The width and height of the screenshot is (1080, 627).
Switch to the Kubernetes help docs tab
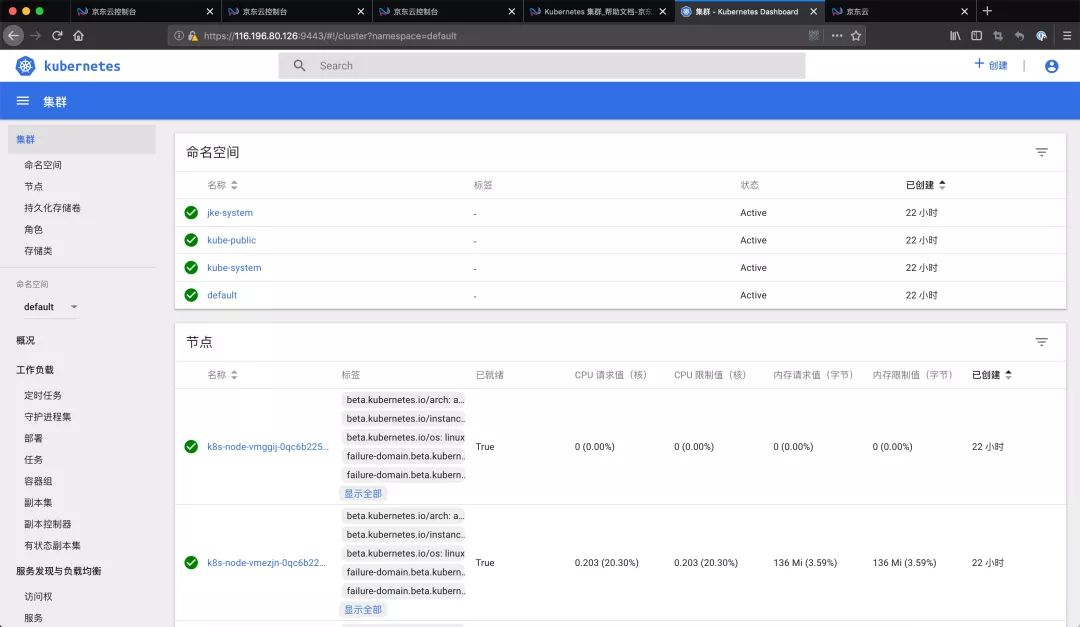[x=598, y=12]
